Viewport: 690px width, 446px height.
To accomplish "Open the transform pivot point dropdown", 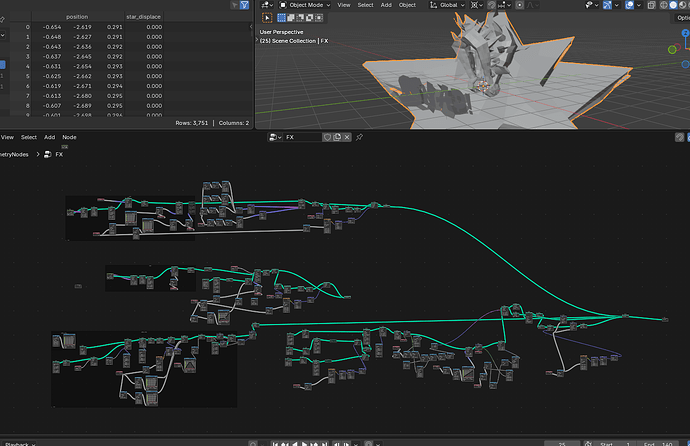I will (476, 5).
